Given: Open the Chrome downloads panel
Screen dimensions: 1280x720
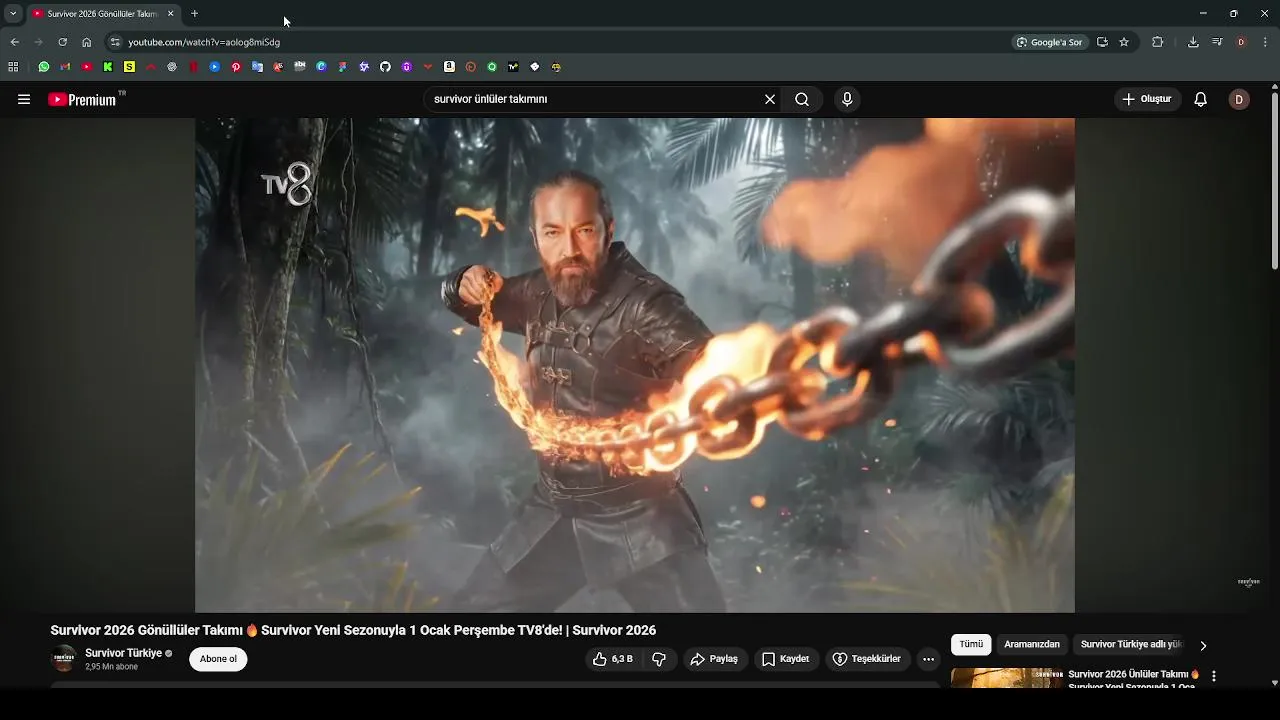Looking at the screenshot, I should tap(1193, 42).
